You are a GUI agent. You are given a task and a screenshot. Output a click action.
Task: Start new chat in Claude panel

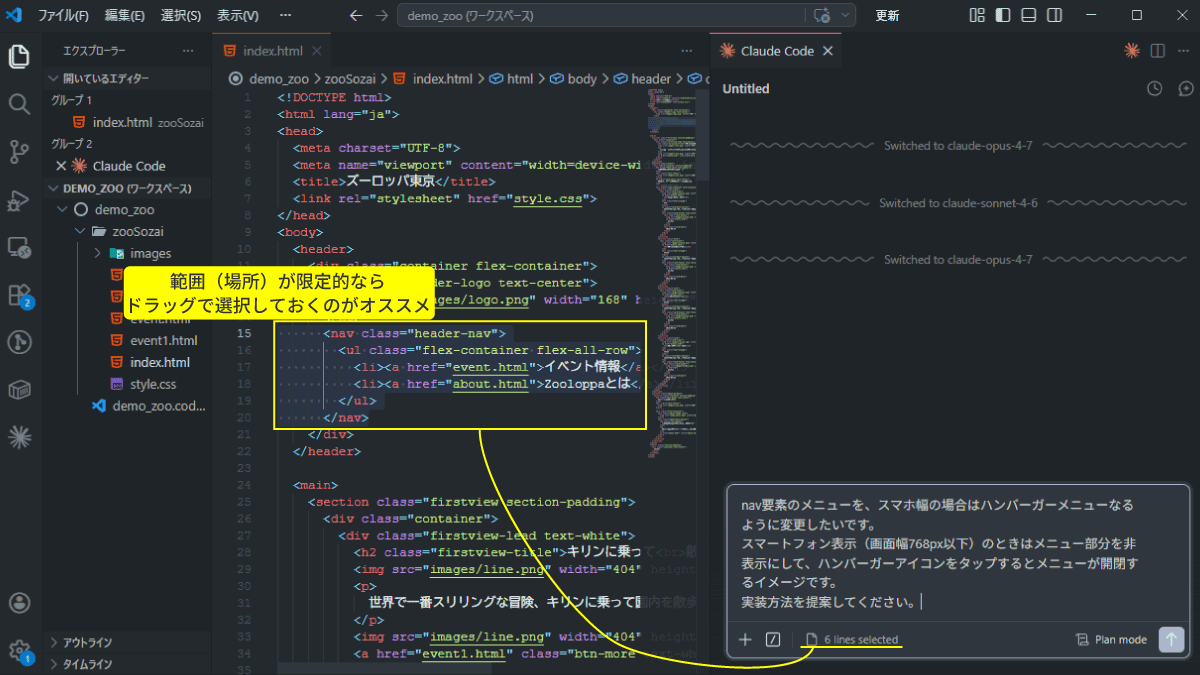point(1186,89)
